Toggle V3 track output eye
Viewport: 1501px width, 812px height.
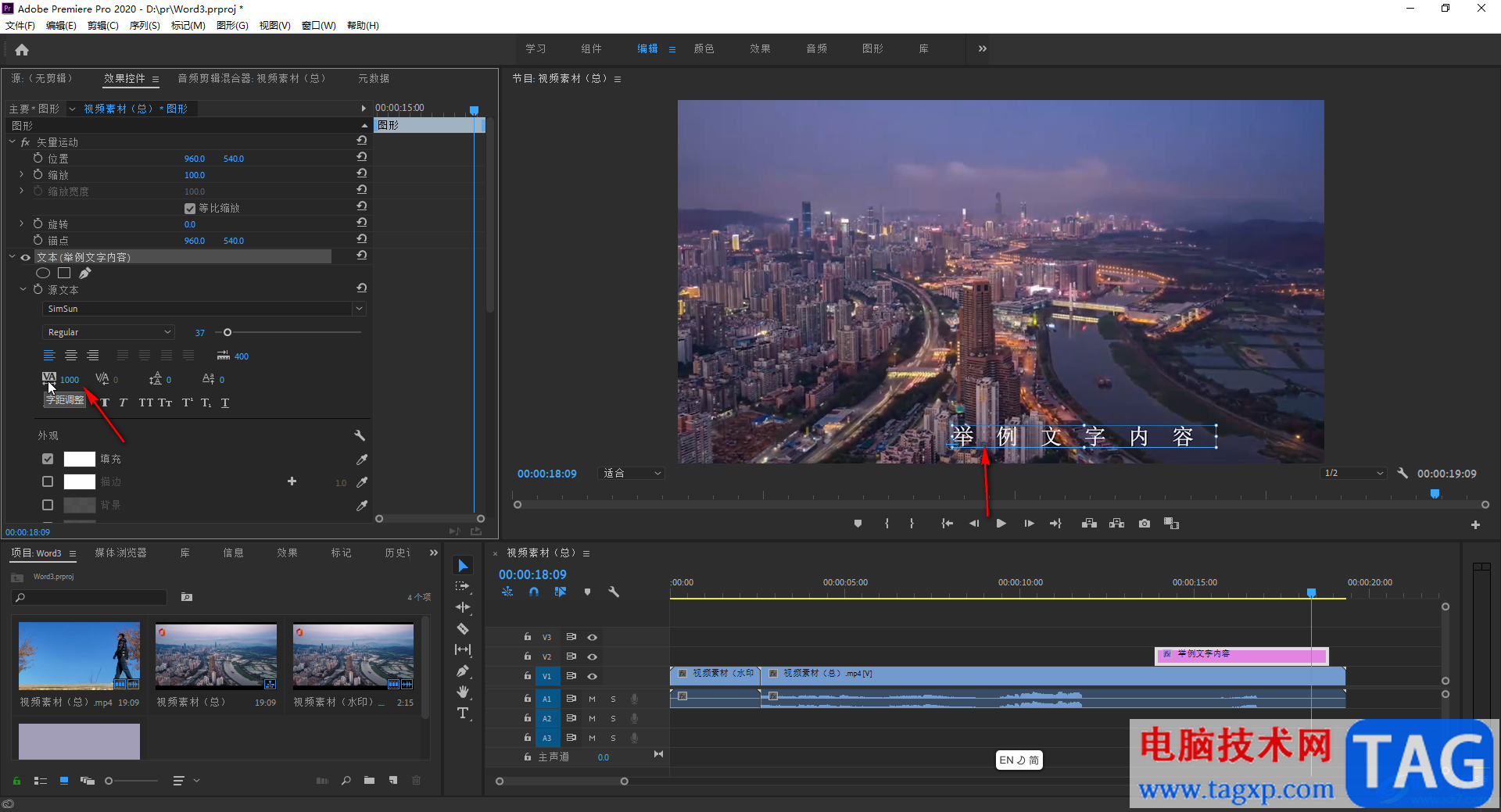pos(592,637)
